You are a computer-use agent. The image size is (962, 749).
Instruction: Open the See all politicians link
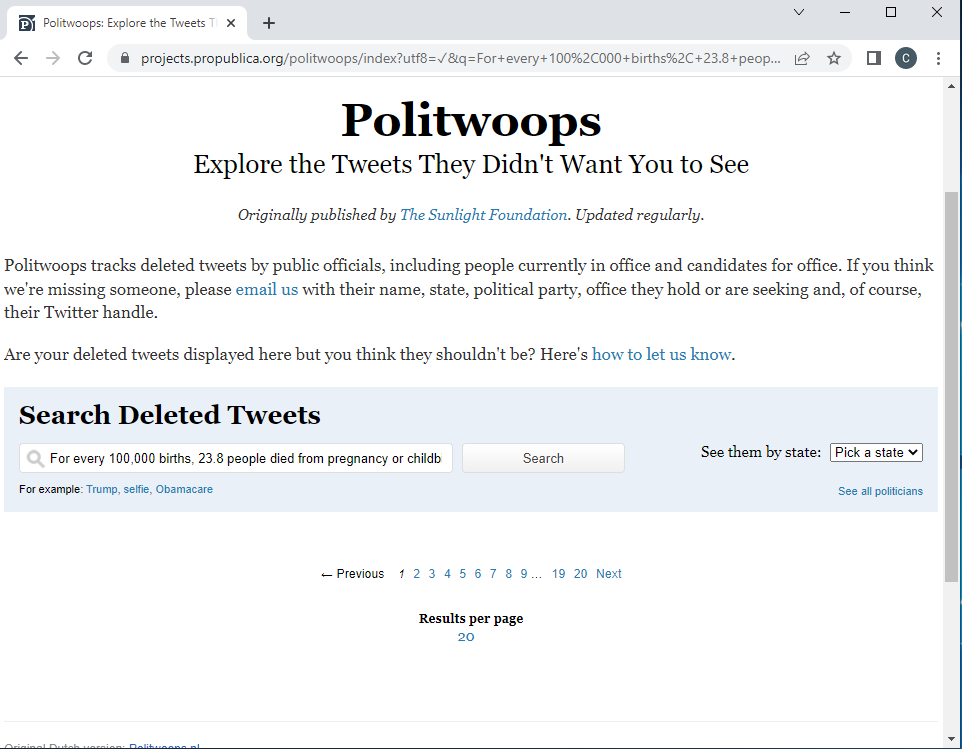pos(880,491)
